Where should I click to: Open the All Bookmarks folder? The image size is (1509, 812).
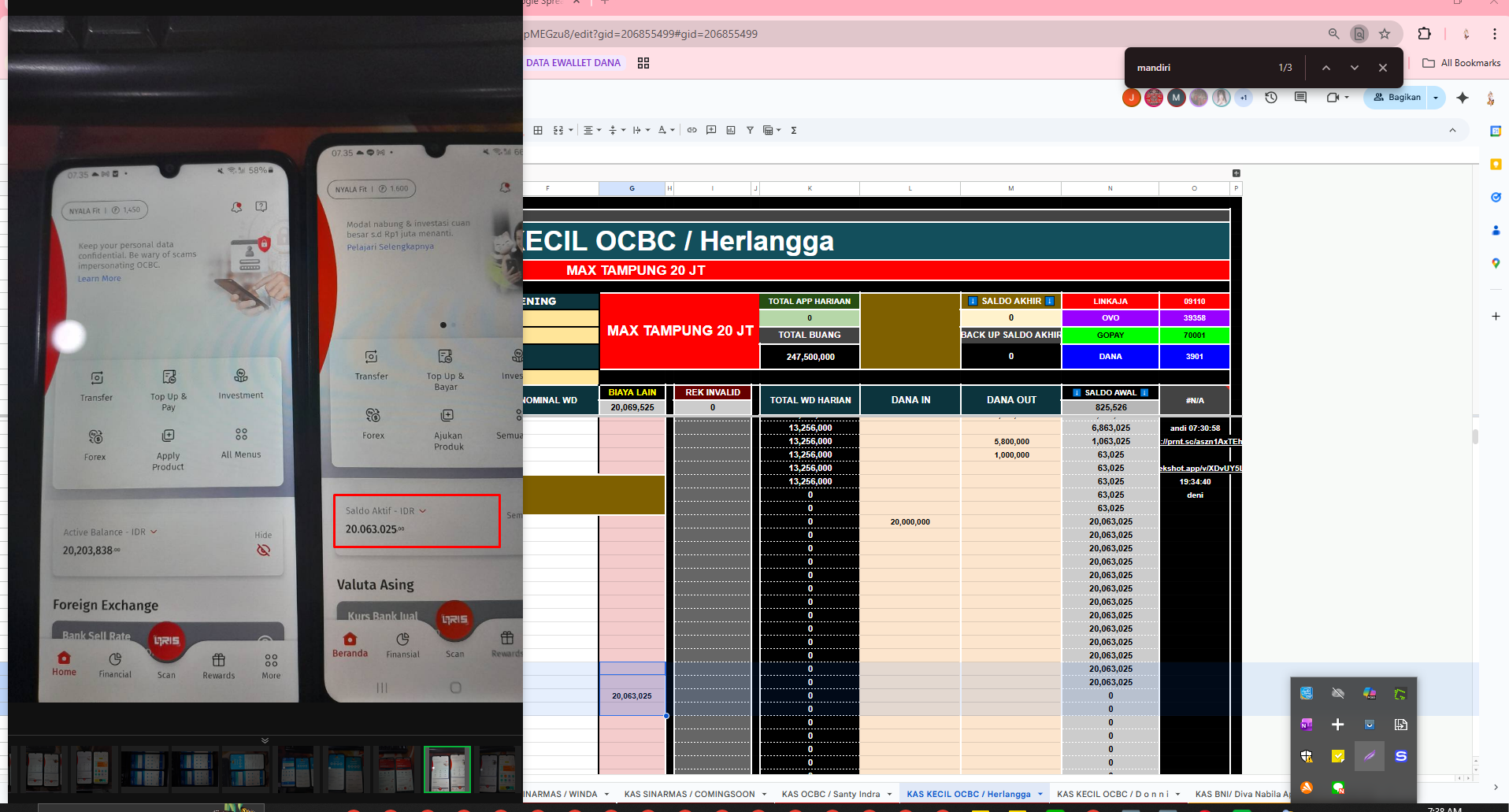[1461, 63]
